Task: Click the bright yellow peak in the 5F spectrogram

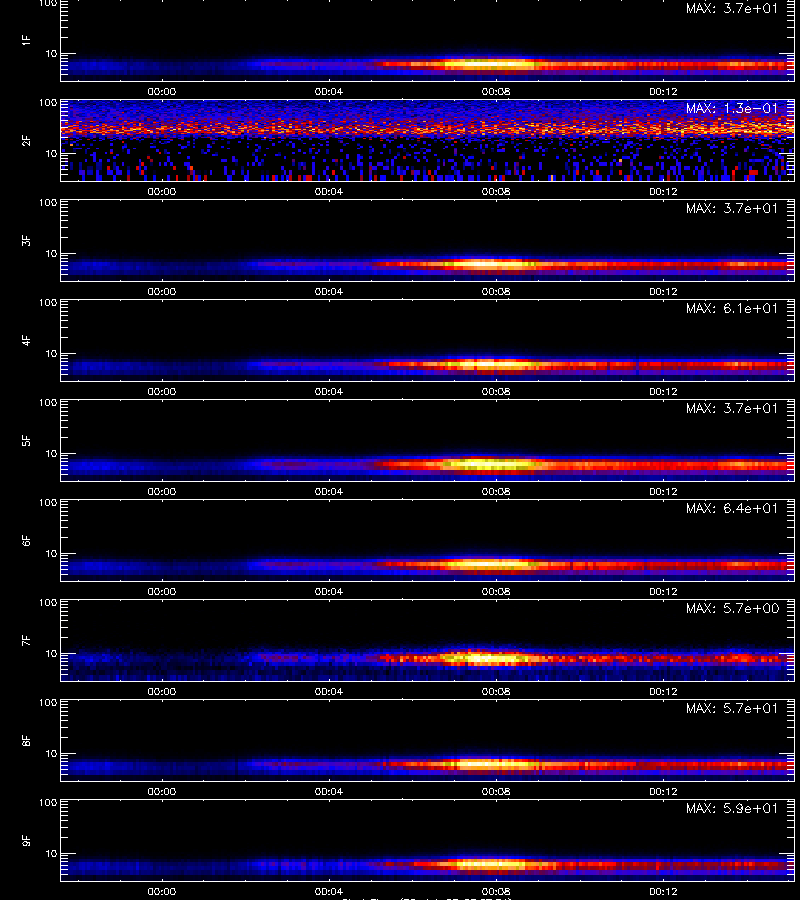Action: tap(491, 464)
